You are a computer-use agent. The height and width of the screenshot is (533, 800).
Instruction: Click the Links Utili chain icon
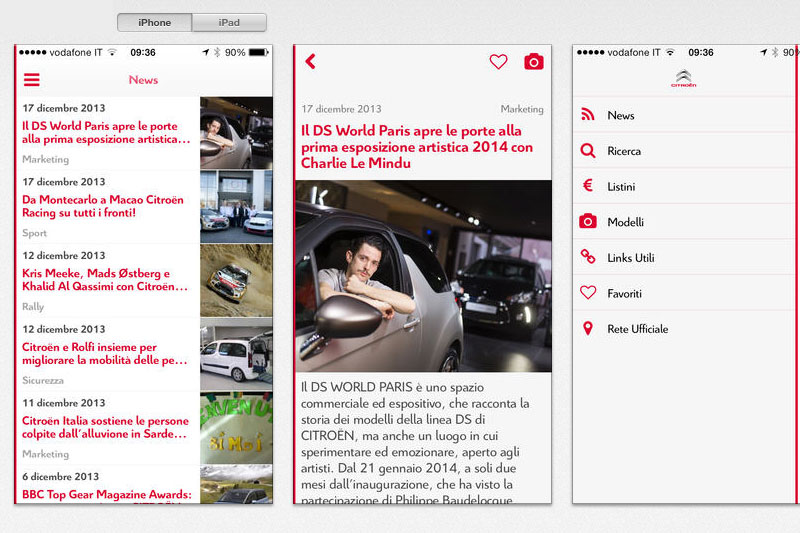[588, 257]
